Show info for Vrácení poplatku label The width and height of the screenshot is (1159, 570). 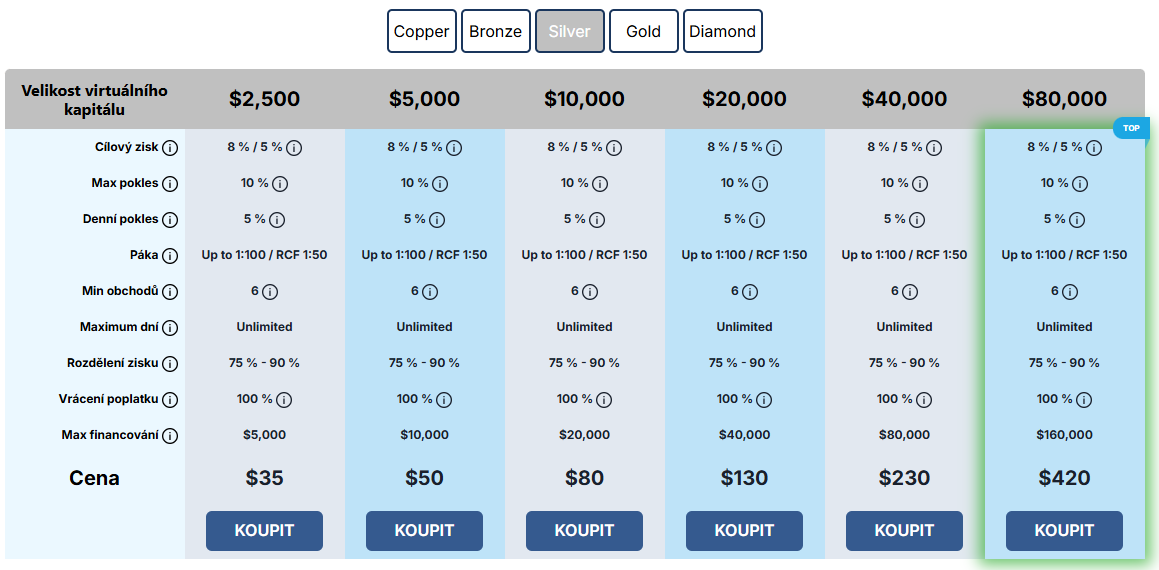(170, 400)
